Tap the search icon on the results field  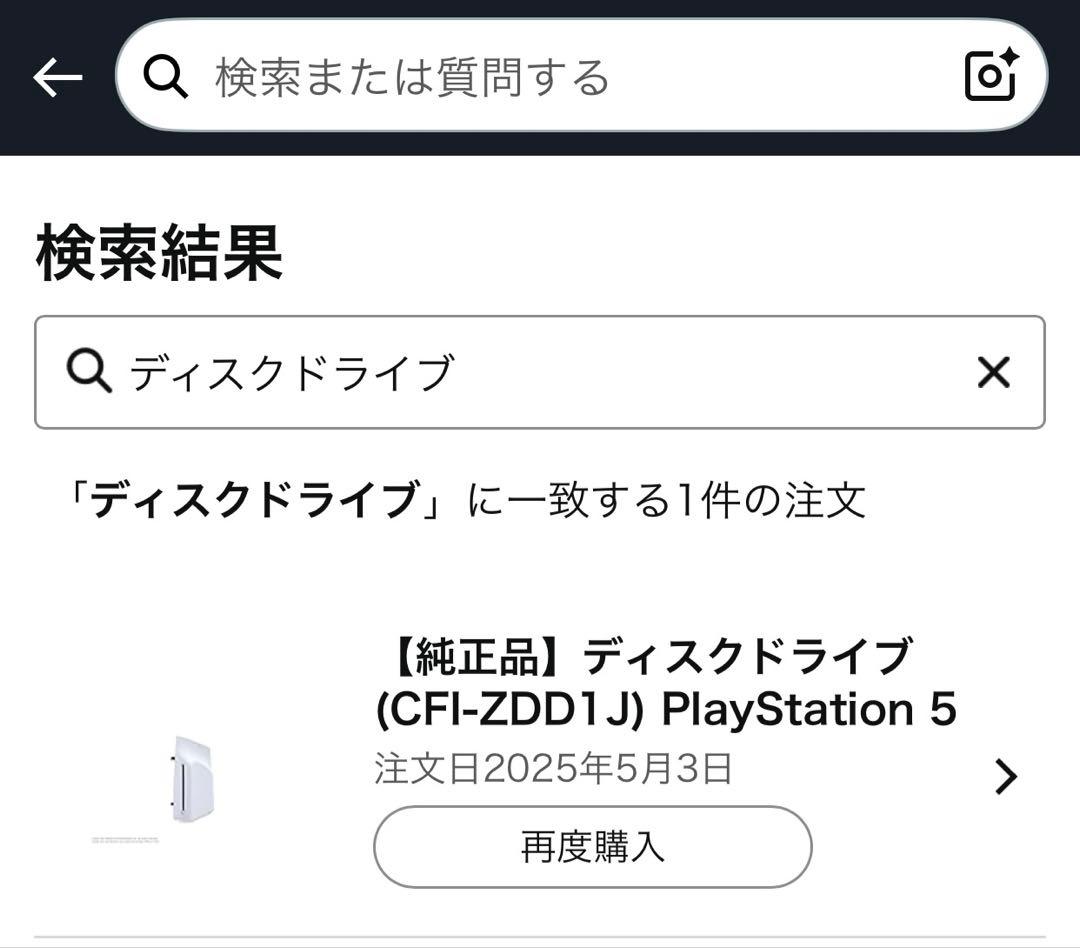click(88, 372)
